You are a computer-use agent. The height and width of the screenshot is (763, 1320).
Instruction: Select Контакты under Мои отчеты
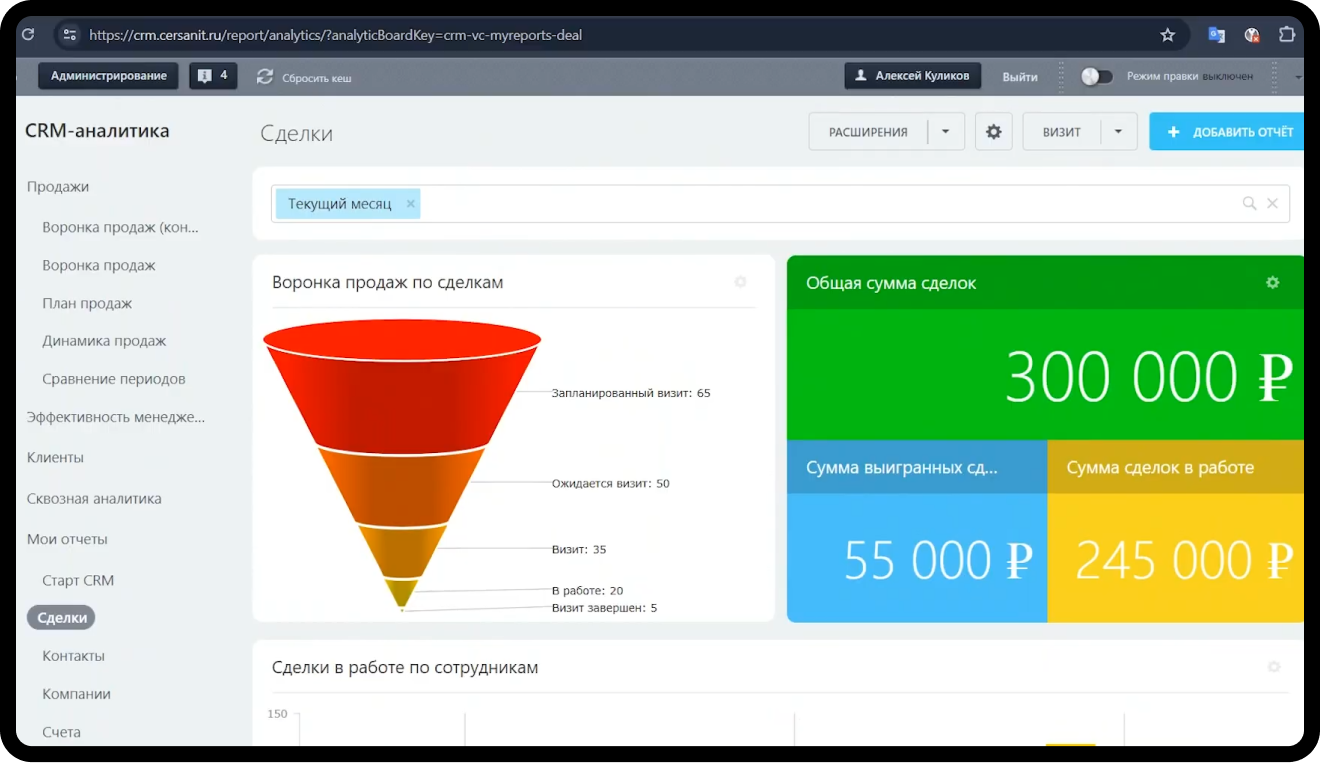[x=73, y=656]
